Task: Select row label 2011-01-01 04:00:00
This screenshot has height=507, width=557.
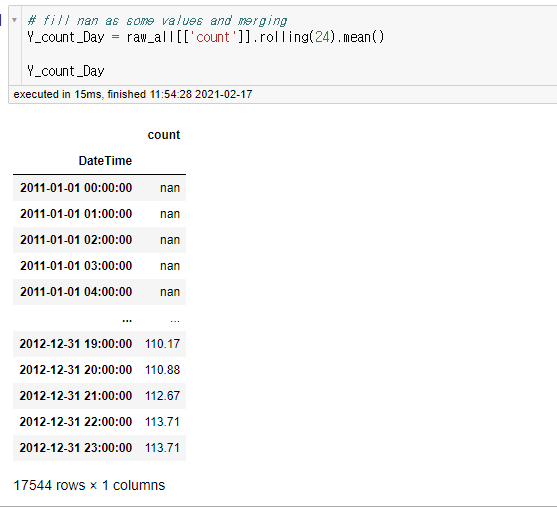Action: [76, 292]
